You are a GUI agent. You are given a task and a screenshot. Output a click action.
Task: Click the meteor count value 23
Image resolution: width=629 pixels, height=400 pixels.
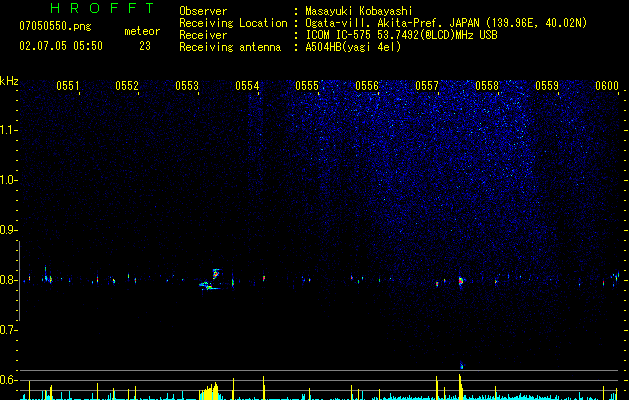(145, 46)
